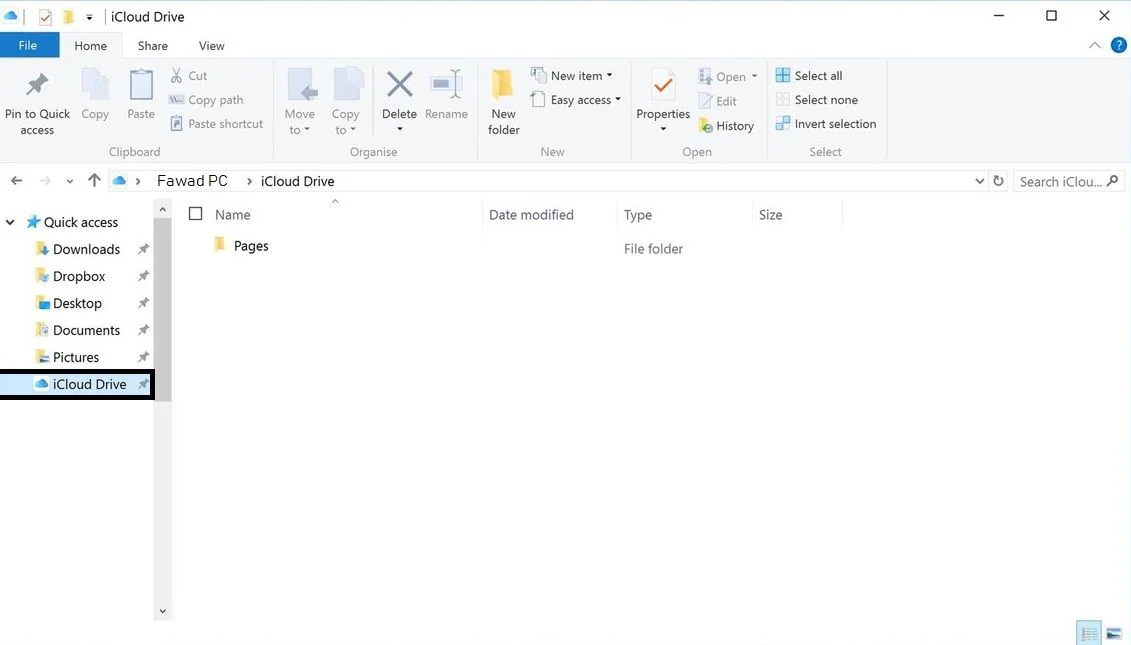
Task: Open Documents in Quick access
Action: click(x=86, y=330)
